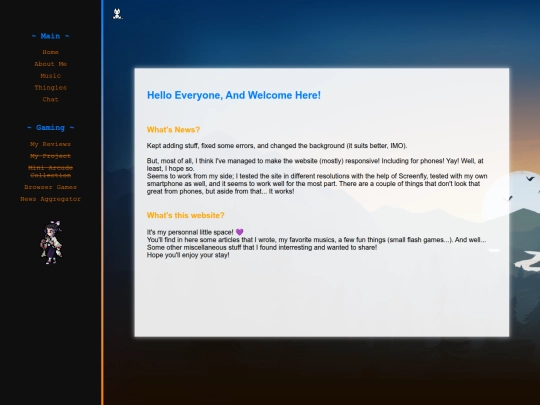
Task: Open the Chat page
Action: click(x=50, y=99)
